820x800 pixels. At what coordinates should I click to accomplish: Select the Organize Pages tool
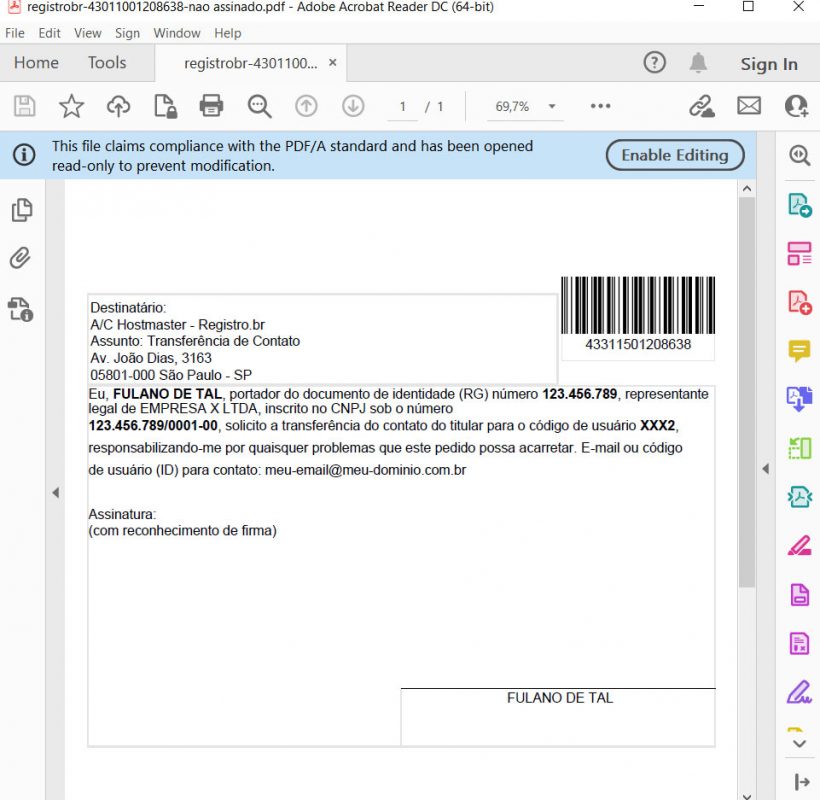[x=797, y=253]
